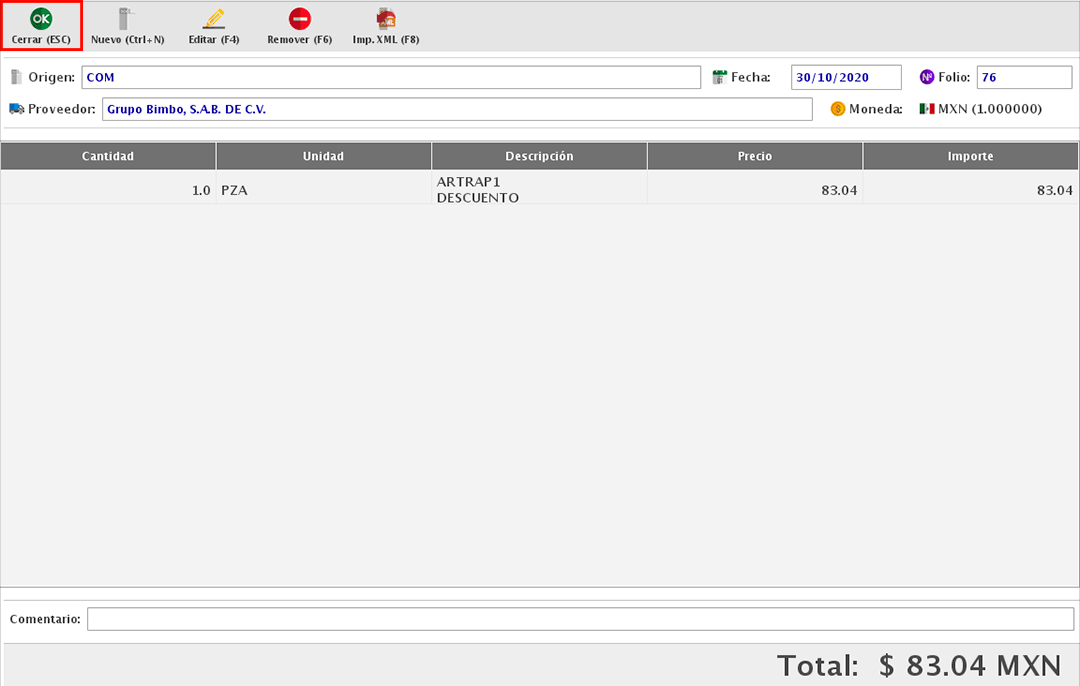
Task: Click the Nuevo (Ctrl+N) toolbar icon
Action: 126,18
